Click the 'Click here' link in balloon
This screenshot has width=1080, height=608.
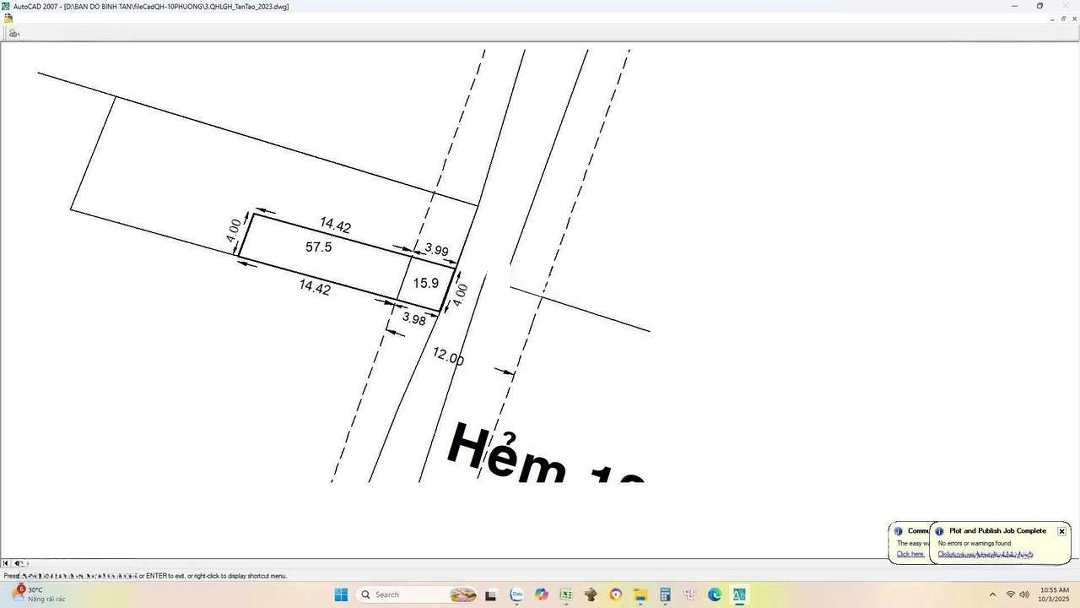point(910,554)
